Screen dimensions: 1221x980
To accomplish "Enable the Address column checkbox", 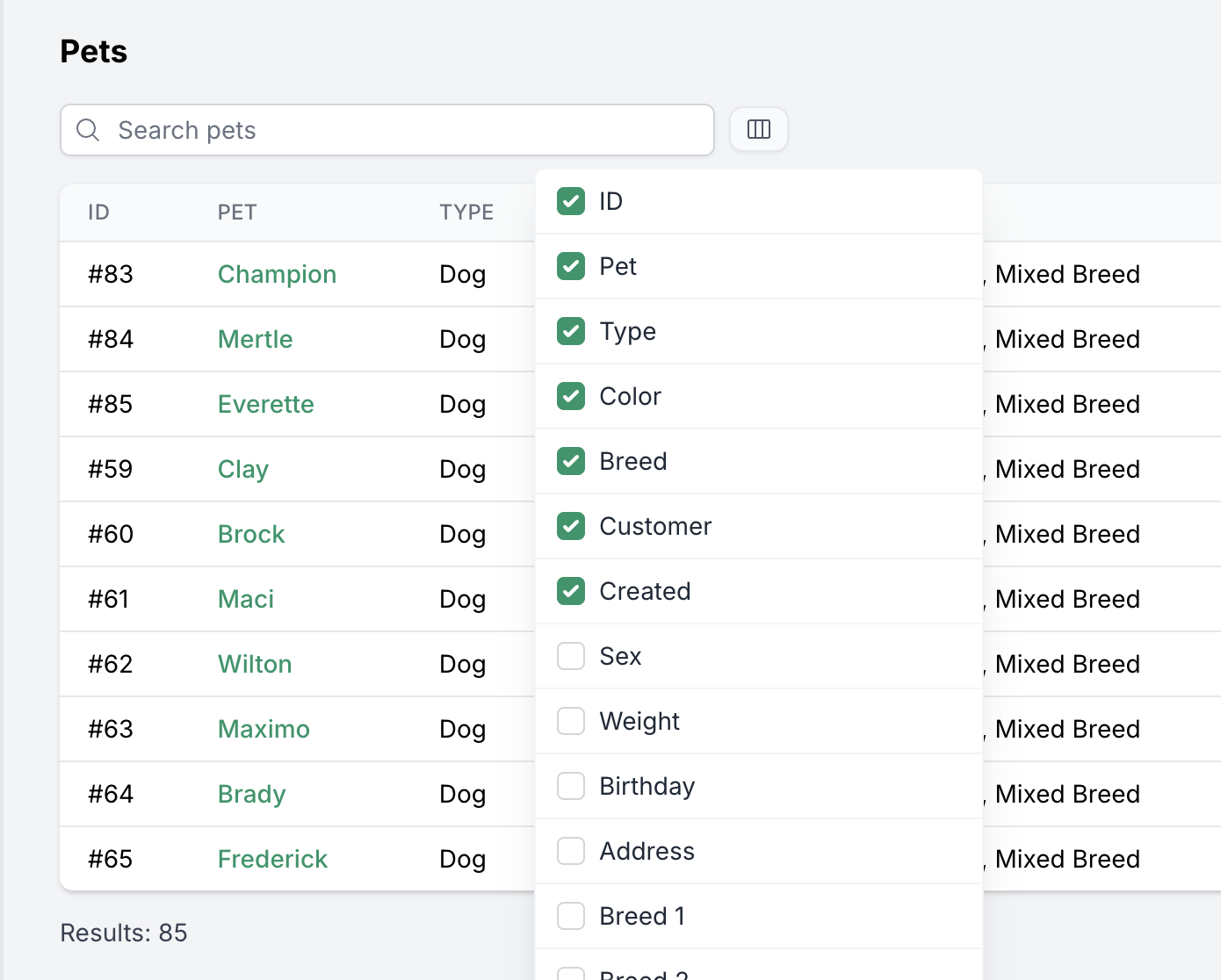I will coord(571,851).
